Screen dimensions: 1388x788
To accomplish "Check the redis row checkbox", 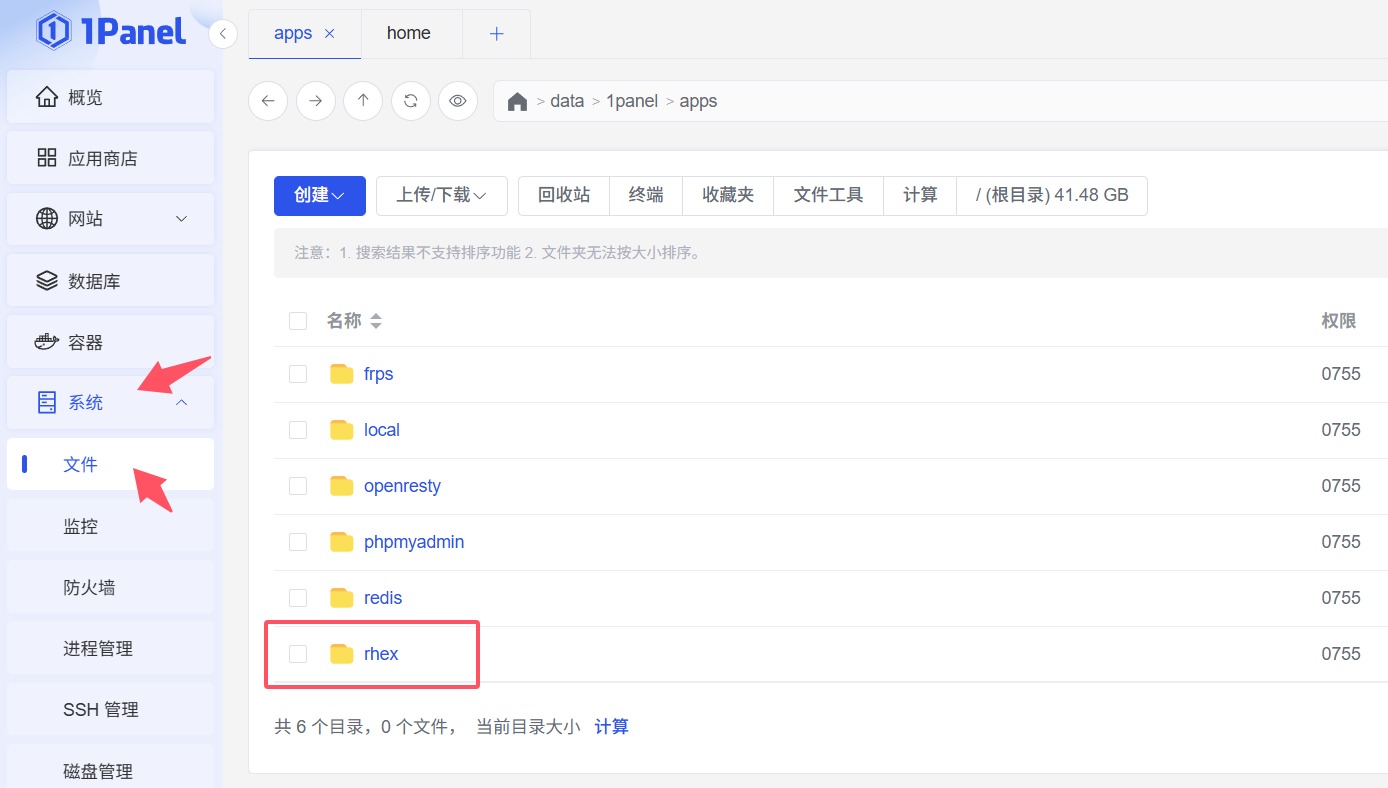I will [x=298, y=598].
